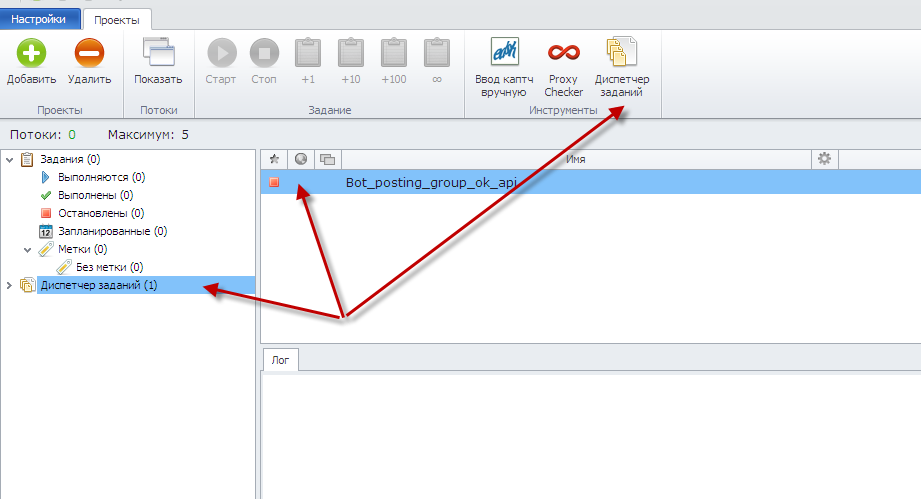This screenshot has width=921, height=499.
Task: Click the documents icon beside Диспетчер заданий (1)
Action: click(27, 285)
